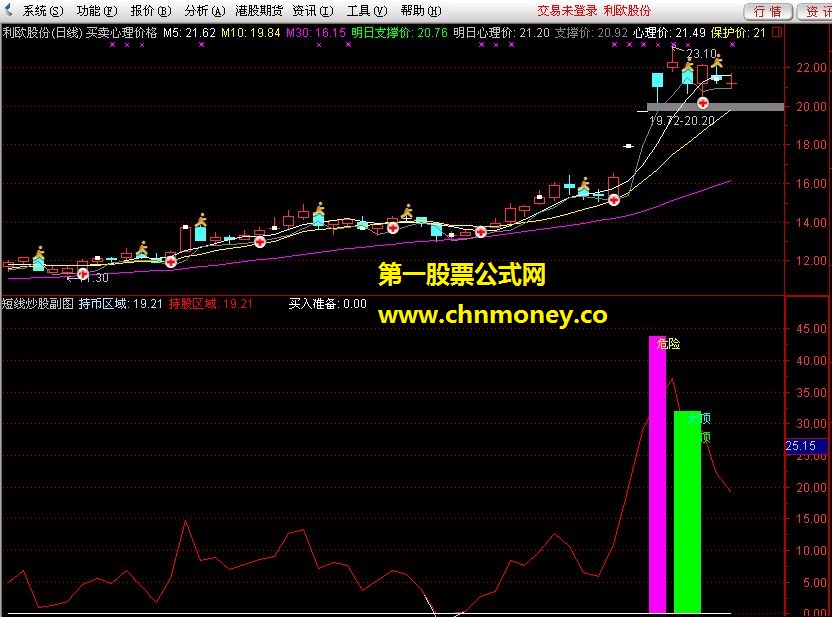Screen dimensions: 832x617
Task: Click the small red box icon after 保护价
Action: 776,32
